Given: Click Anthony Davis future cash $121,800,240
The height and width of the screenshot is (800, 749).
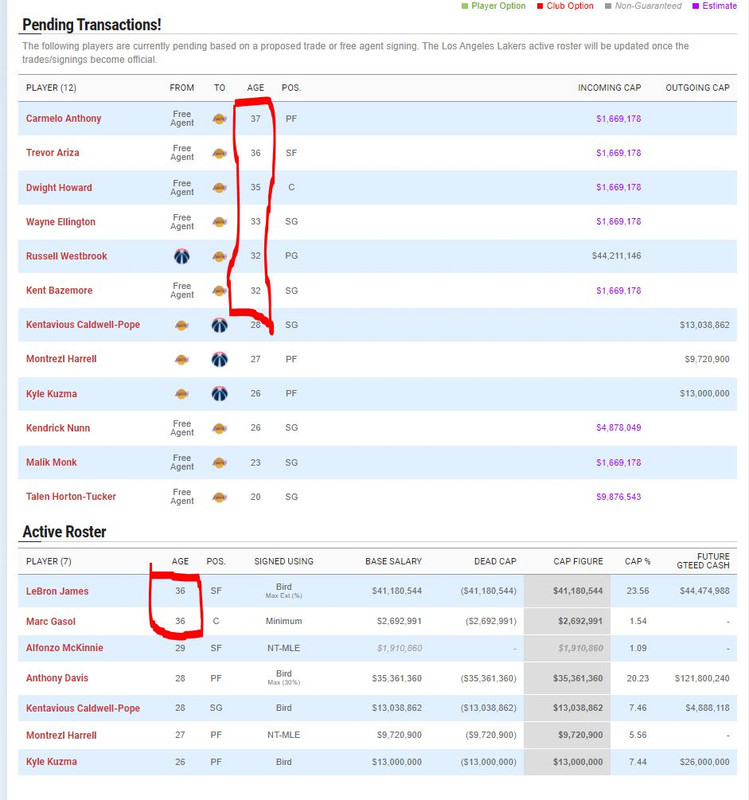Looking at the screenshot, I should coord(702,678).
